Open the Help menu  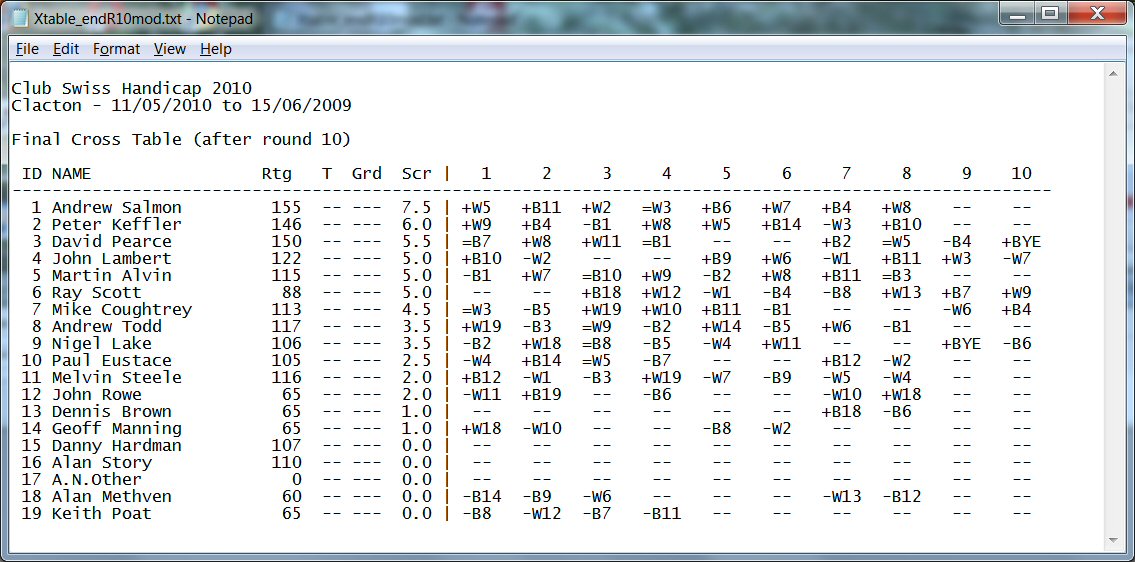click(216, 49)
